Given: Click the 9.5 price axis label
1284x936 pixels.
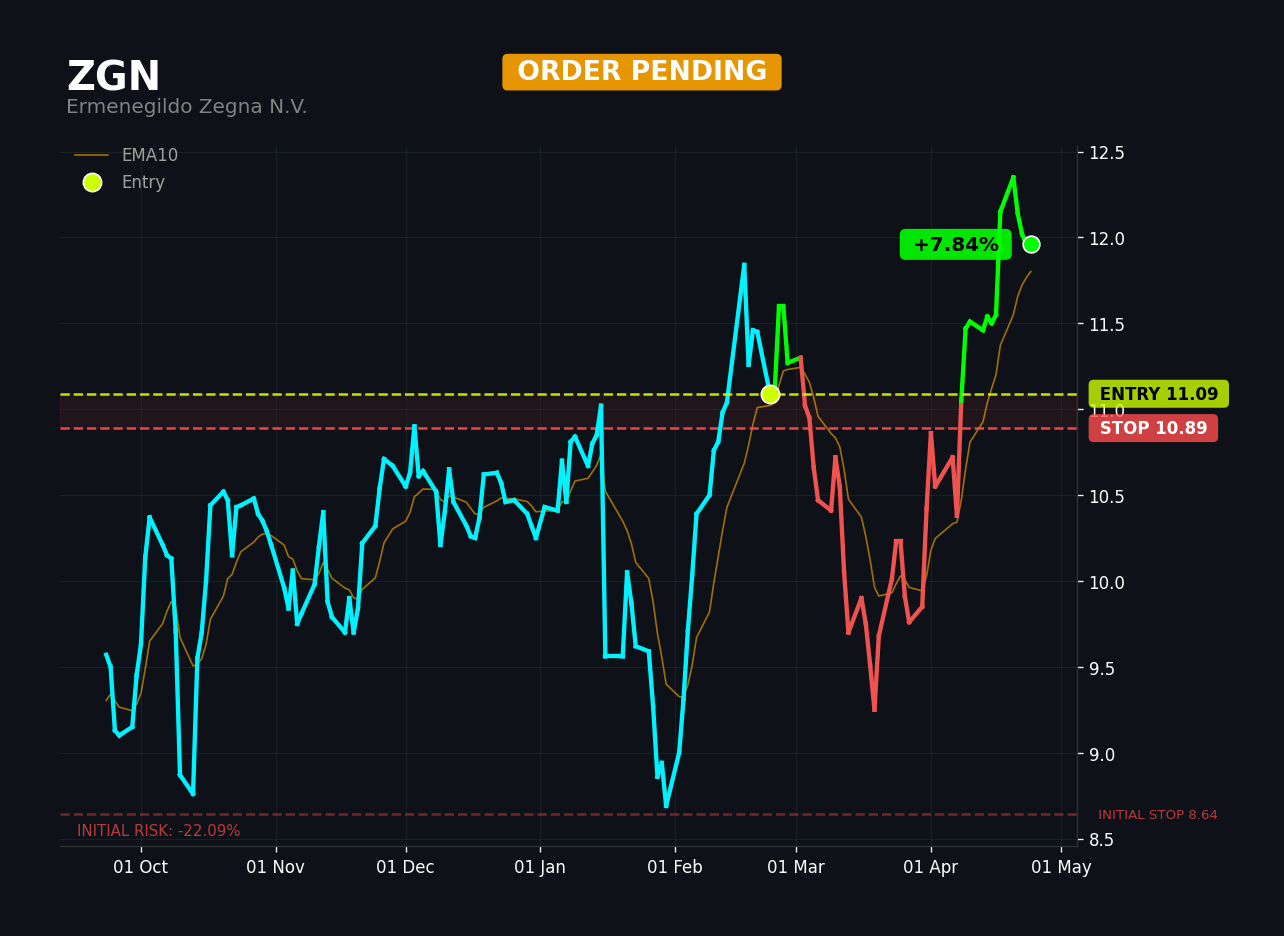Looking at the screenshot, I should click(x=1103, y=668).
